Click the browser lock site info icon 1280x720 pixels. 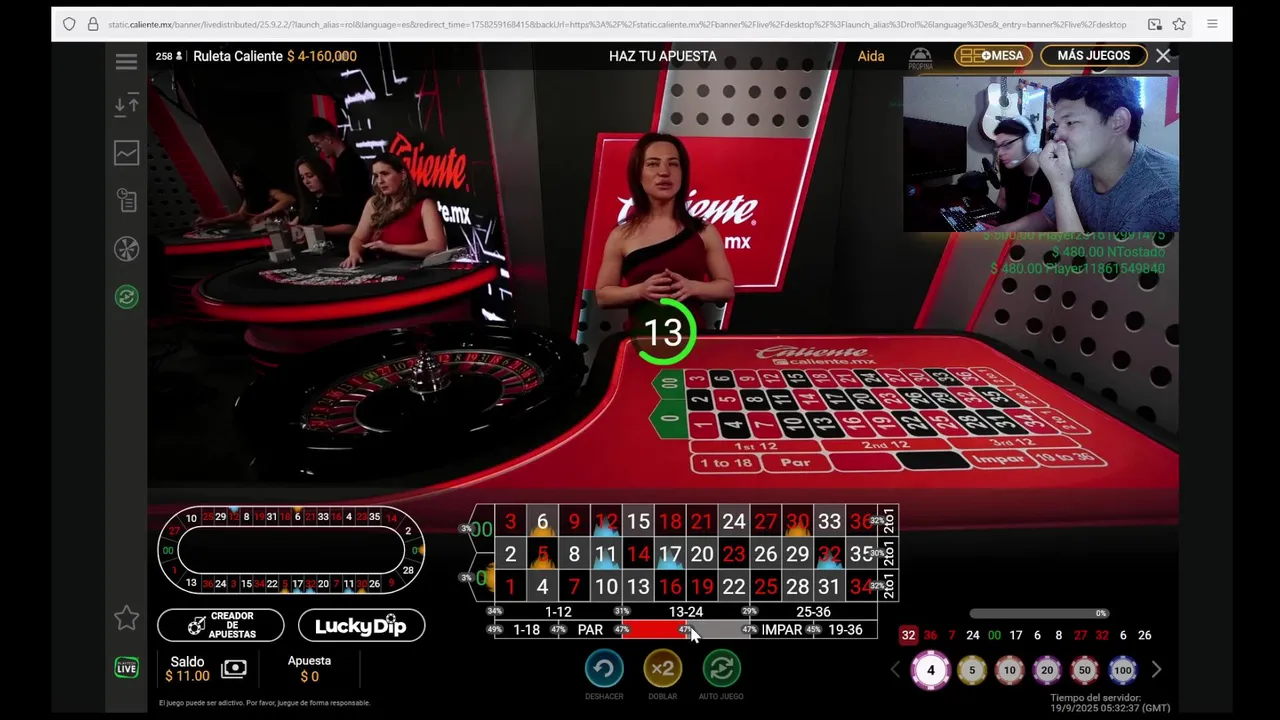coord(93,24)
